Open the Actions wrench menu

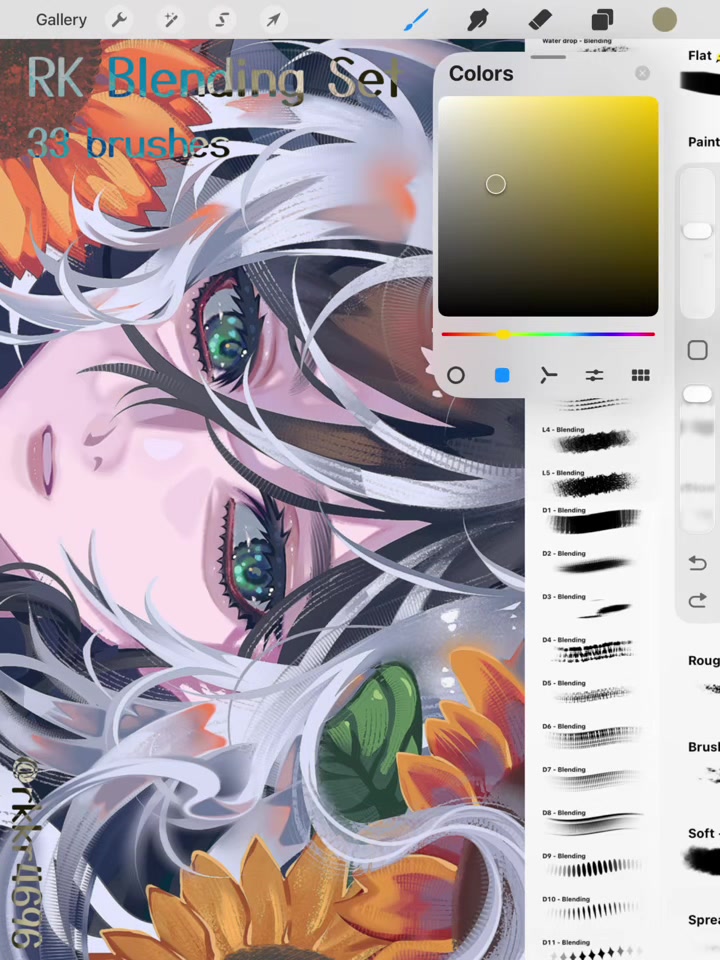point(119,20)
